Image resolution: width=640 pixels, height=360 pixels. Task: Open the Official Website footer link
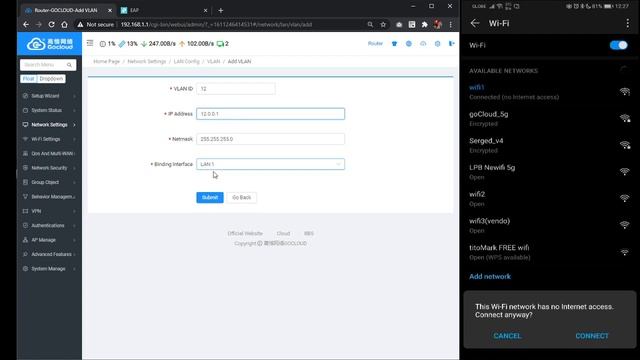(x=245, y=233)
